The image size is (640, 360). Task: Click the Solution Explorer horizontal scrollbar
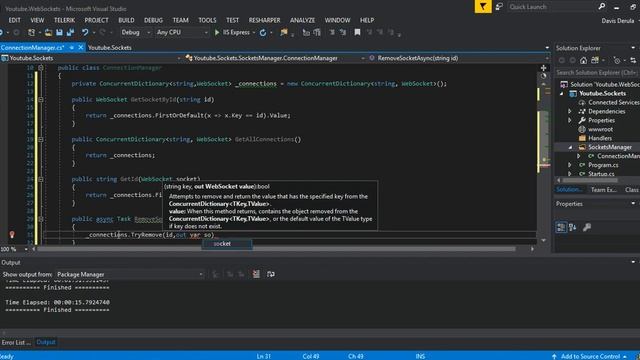pos(590,180)
